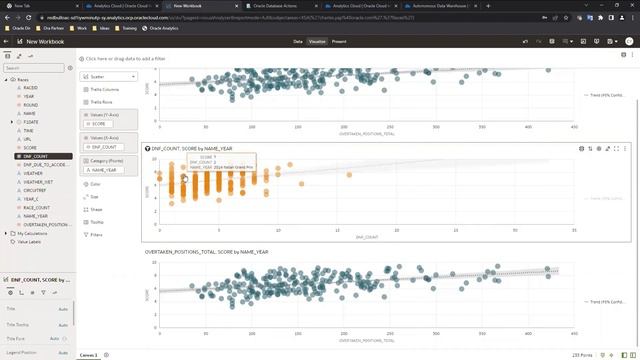This screenshot has width=640, height=360.
Task: Select the SCORE column in data tree
Action: (30, 148)
